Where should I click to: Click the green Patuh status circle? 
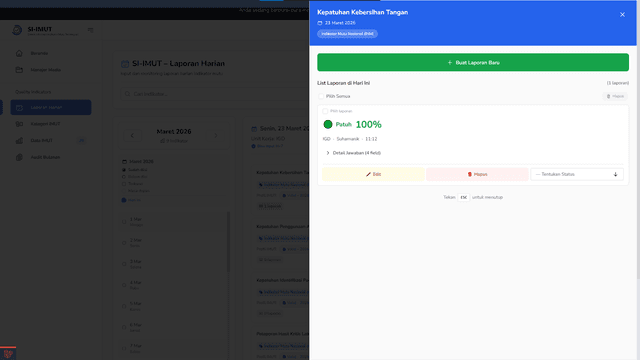coord(328,124)
